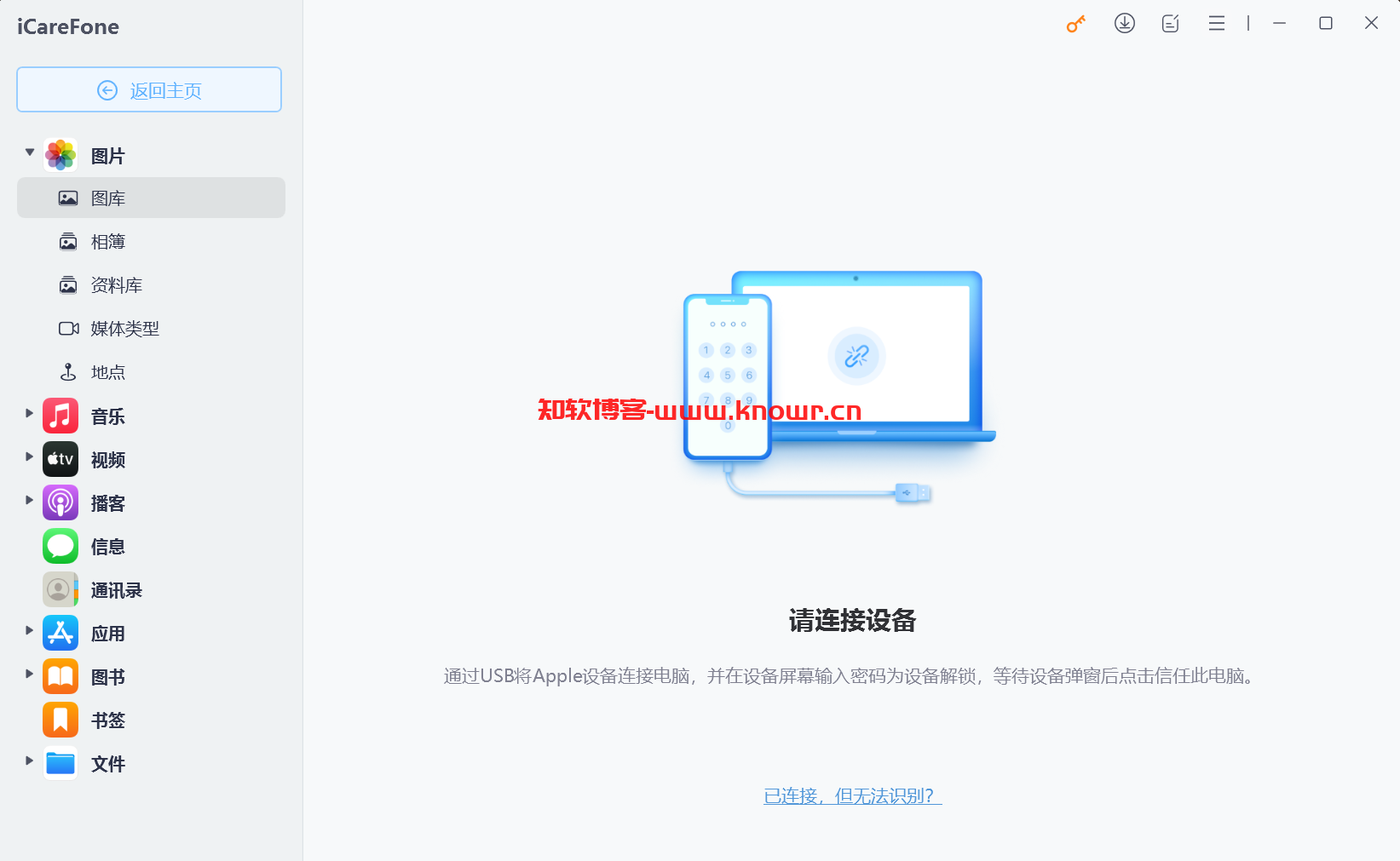
Task: Expand the 应用 tree arrow
Action: [29, 630]
